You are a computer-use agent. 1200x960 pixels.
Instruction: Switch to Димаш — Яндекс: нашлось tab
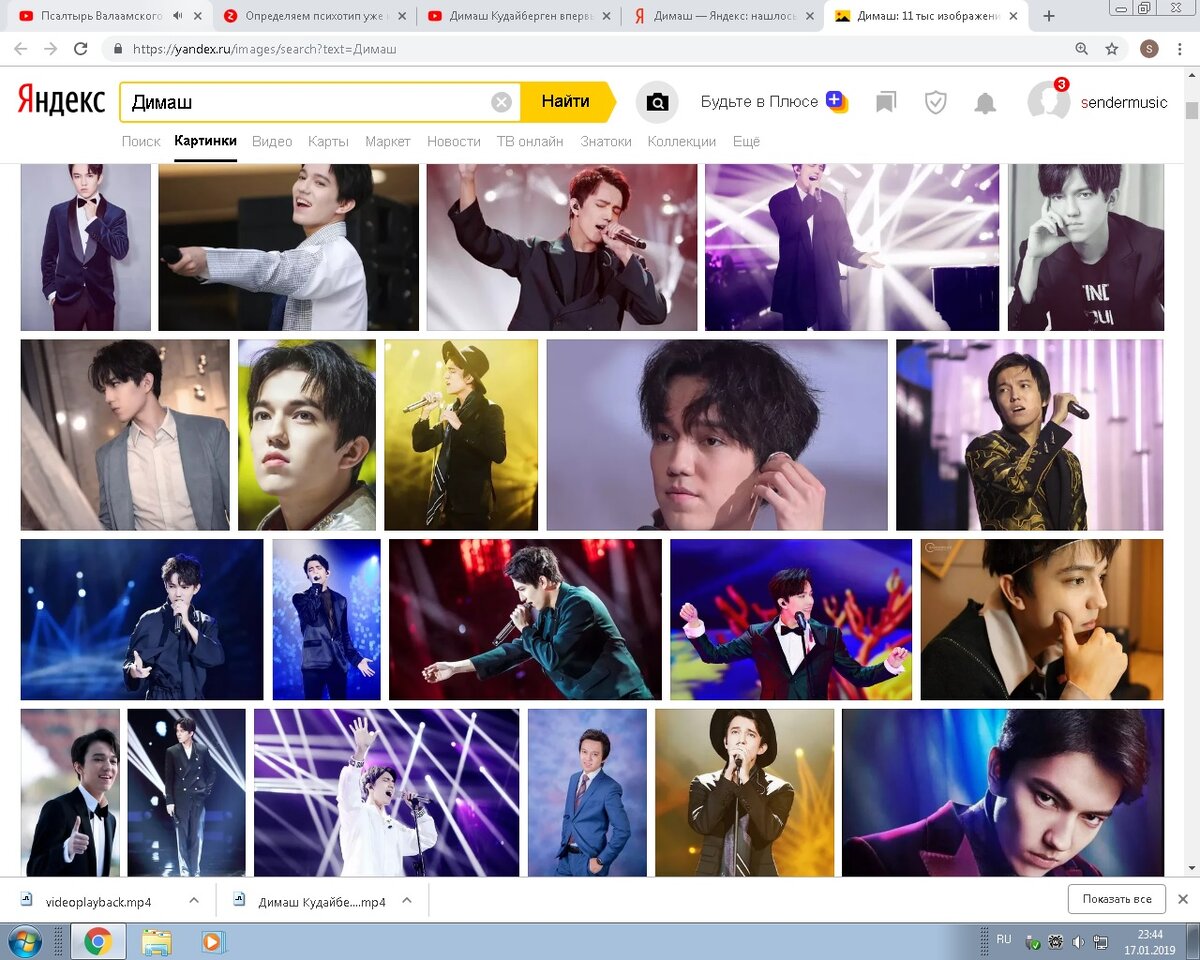[x=725, y=16]
